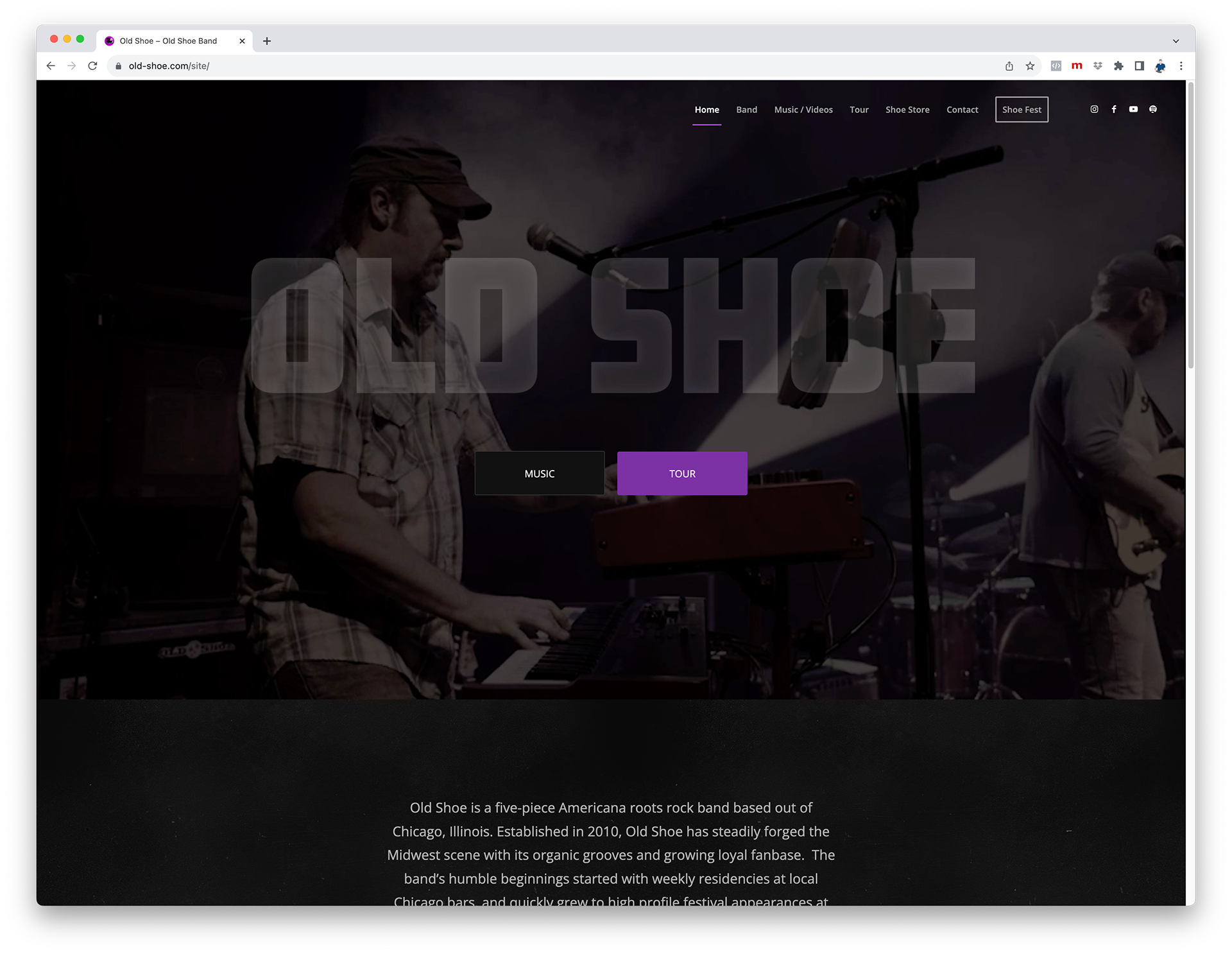Open the Music / Videos page

pos(803,110)
